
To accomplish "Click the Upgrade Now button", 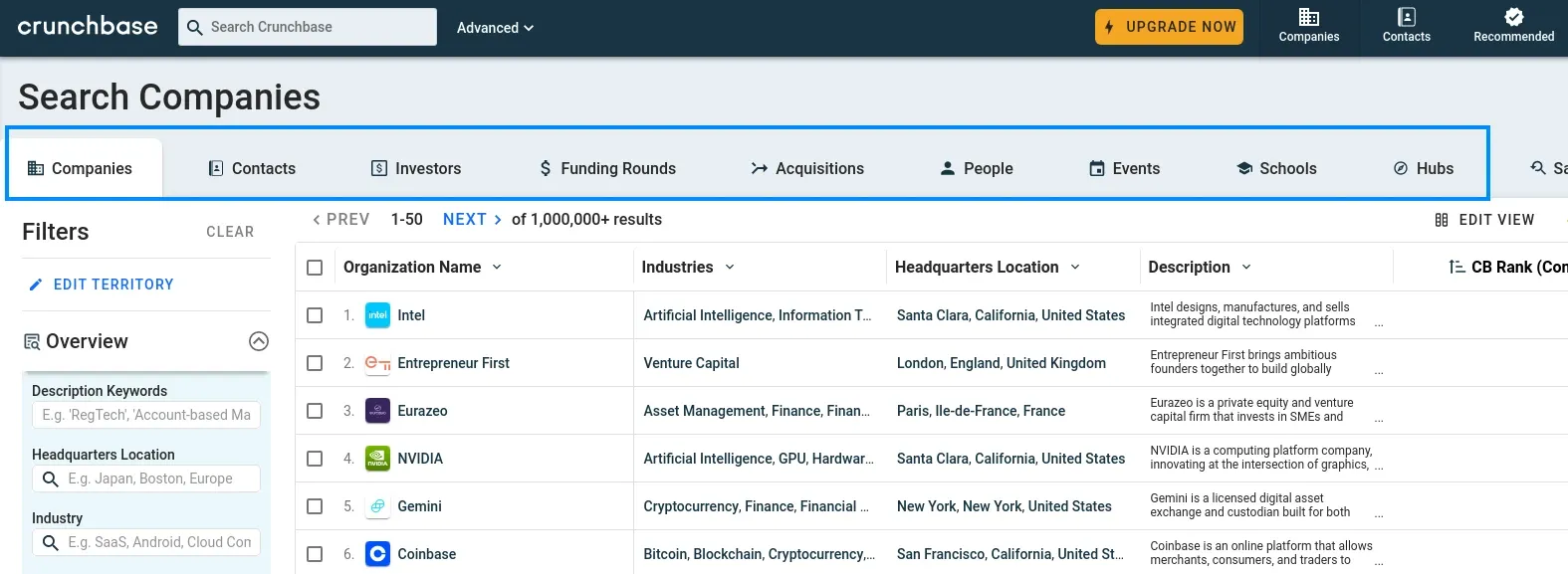I will coord(1170,27).
